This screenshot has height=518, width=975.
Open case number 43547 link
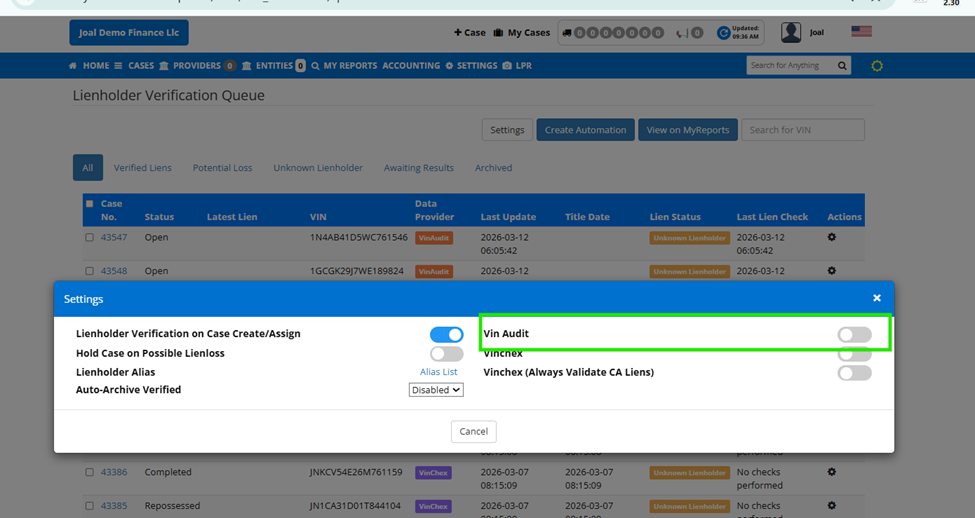click(x=114, y=238)
